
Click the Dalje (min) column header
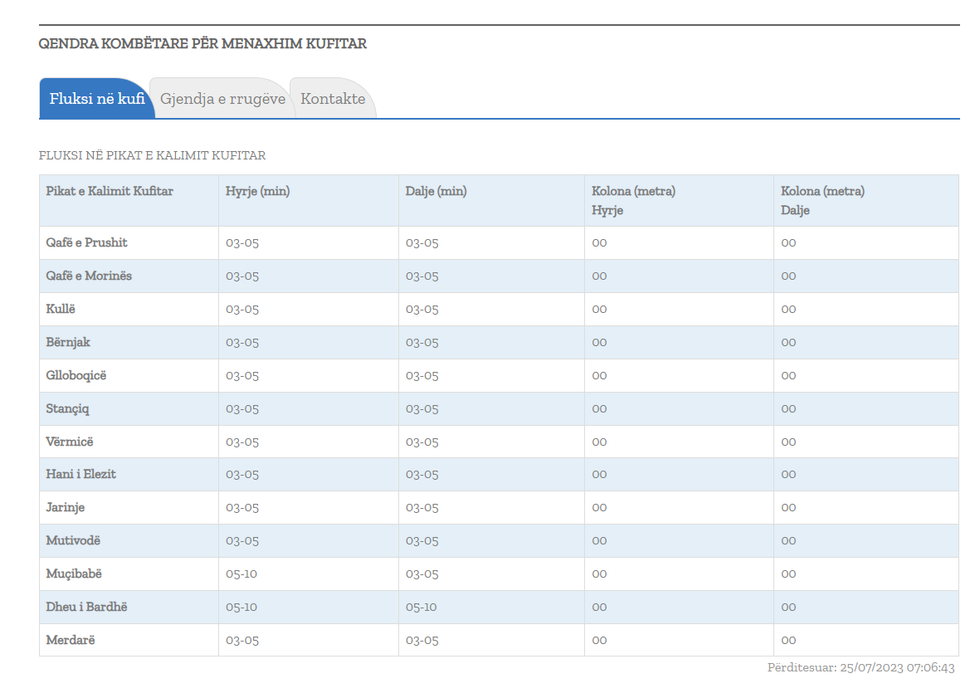click(x=436, y=191)
